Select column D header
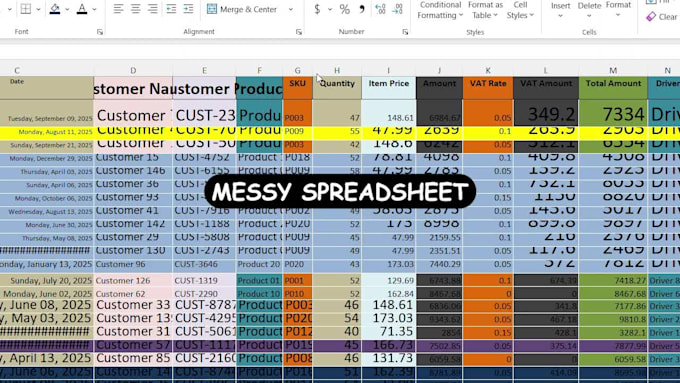 coord(133,70)
